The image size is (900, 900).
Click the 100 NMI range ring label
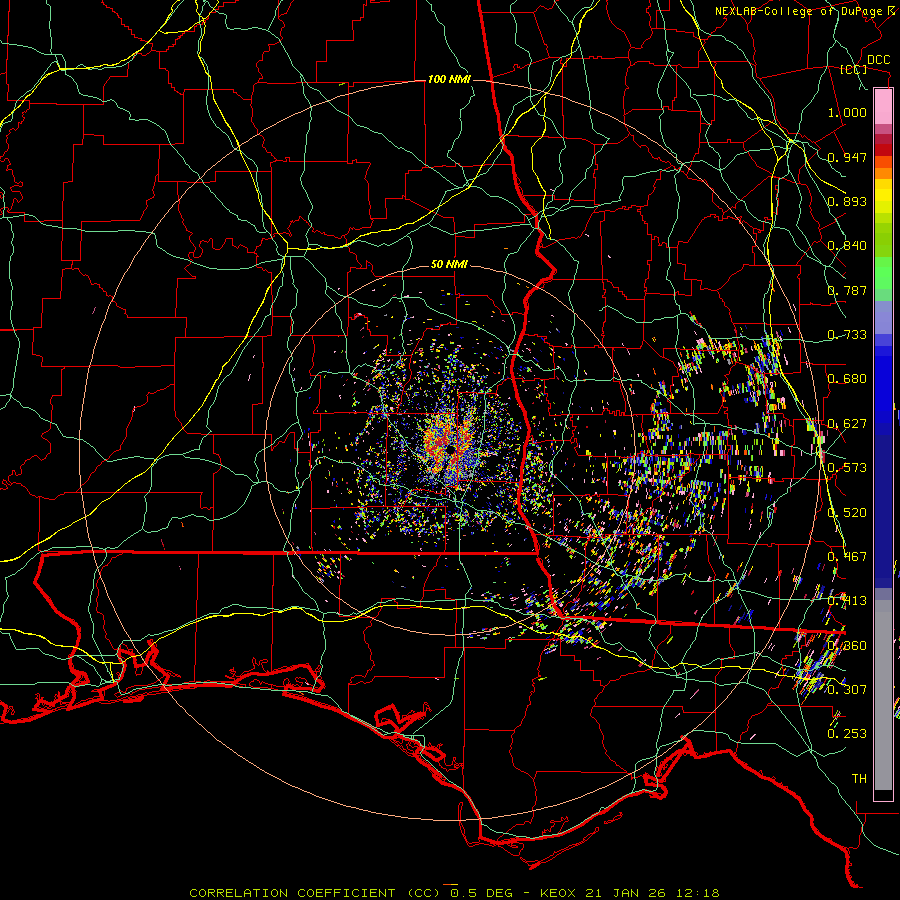[x=449, y=79]
